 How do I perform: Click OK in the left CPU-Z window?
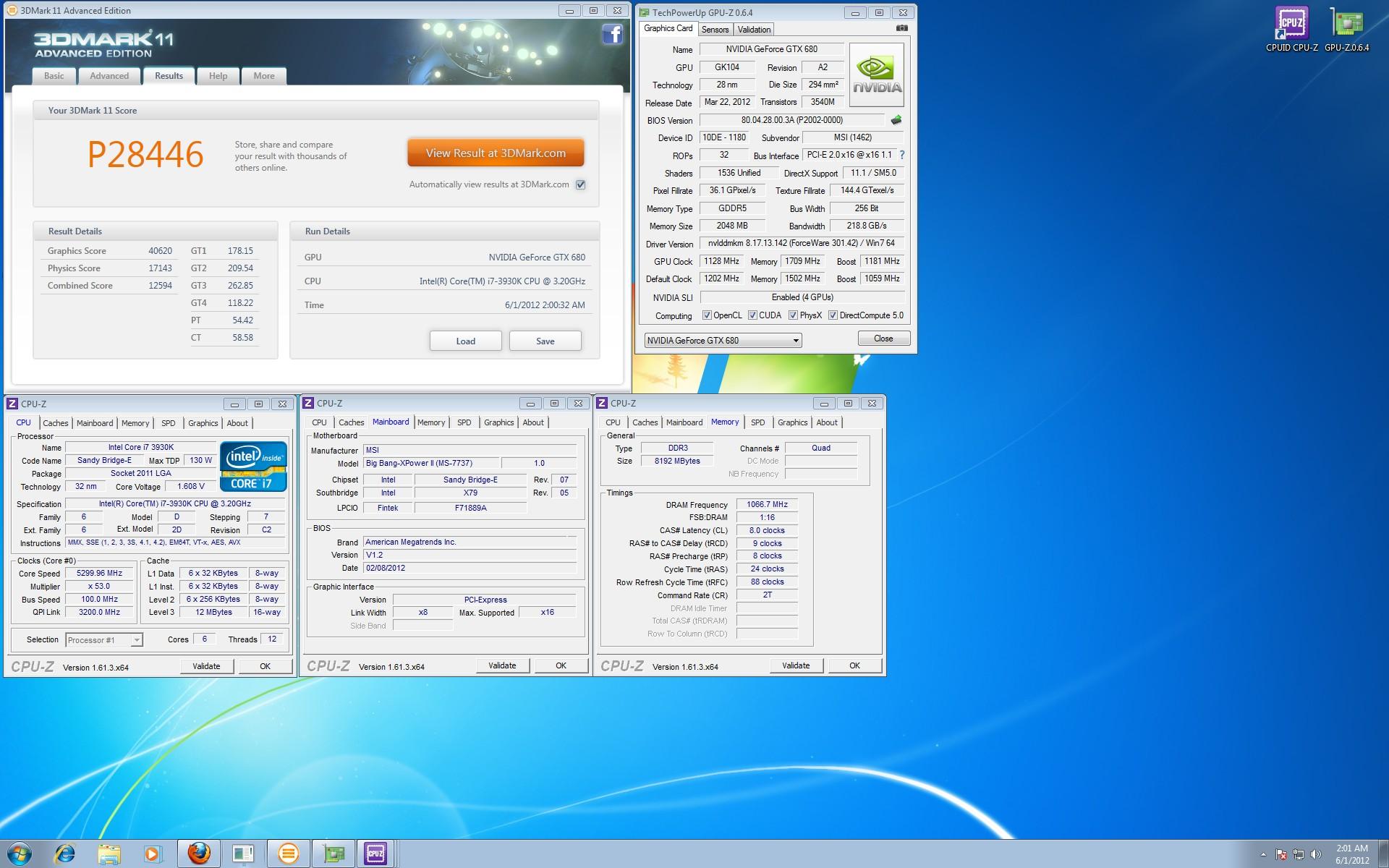(x=265, y=666)
